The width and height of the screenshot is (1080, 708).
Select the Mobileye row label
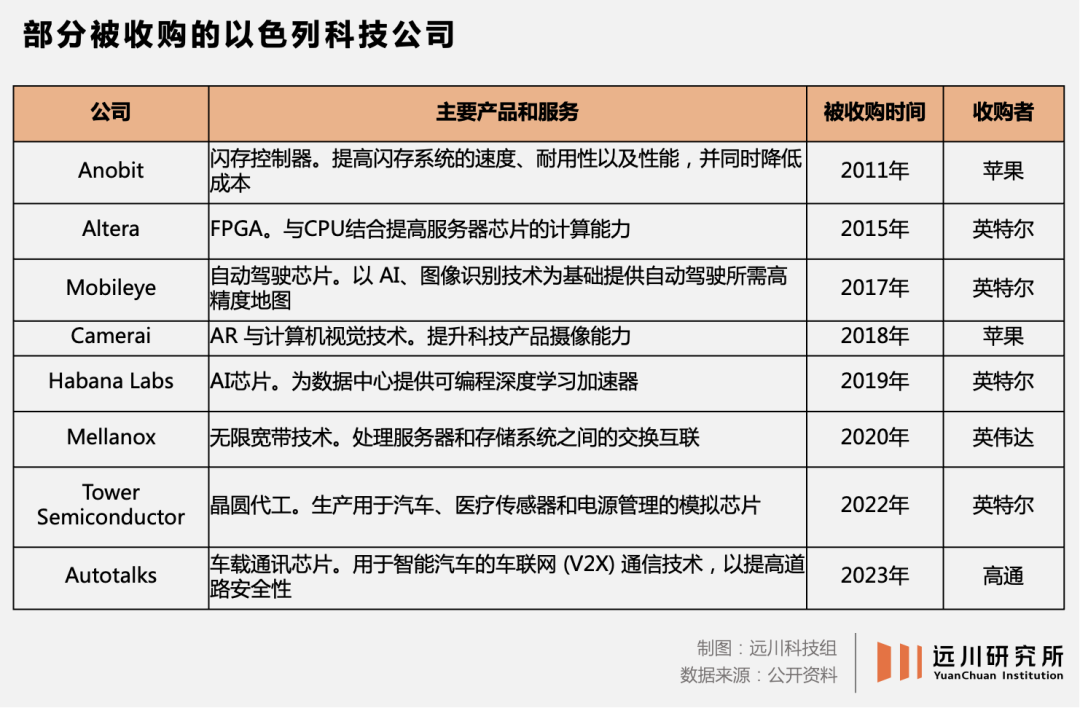click(111, 288)
